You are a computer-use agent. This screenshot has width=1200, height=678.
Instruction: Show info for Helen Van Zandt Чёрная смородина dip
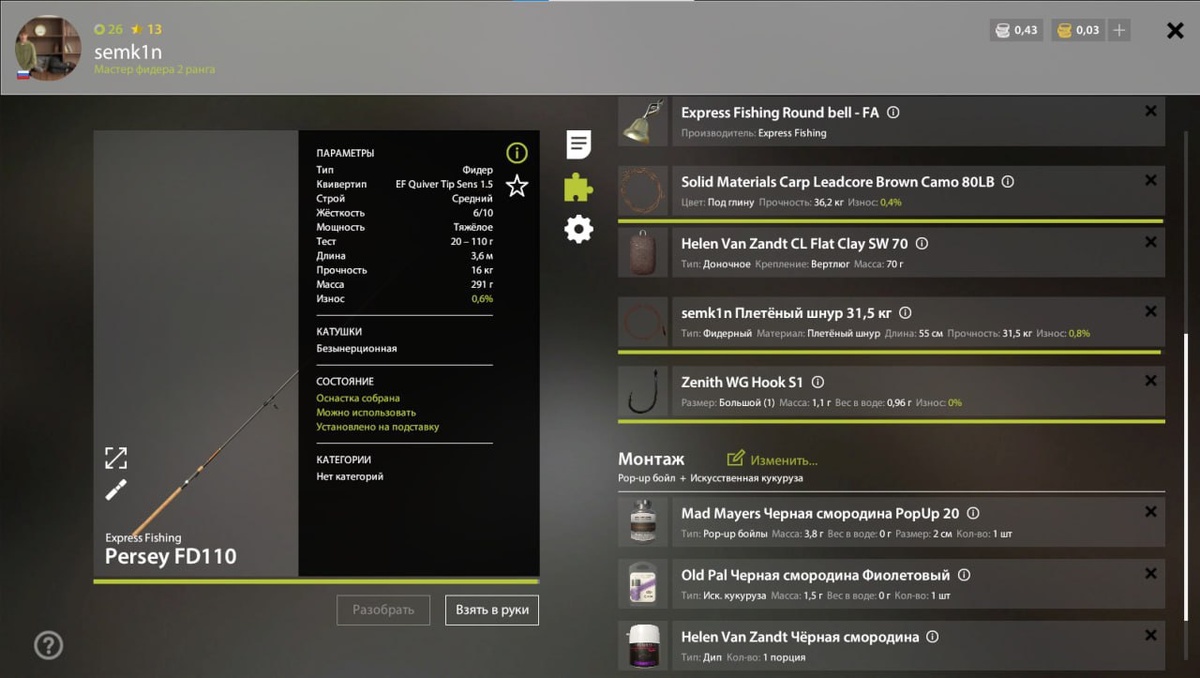point(932,637)
